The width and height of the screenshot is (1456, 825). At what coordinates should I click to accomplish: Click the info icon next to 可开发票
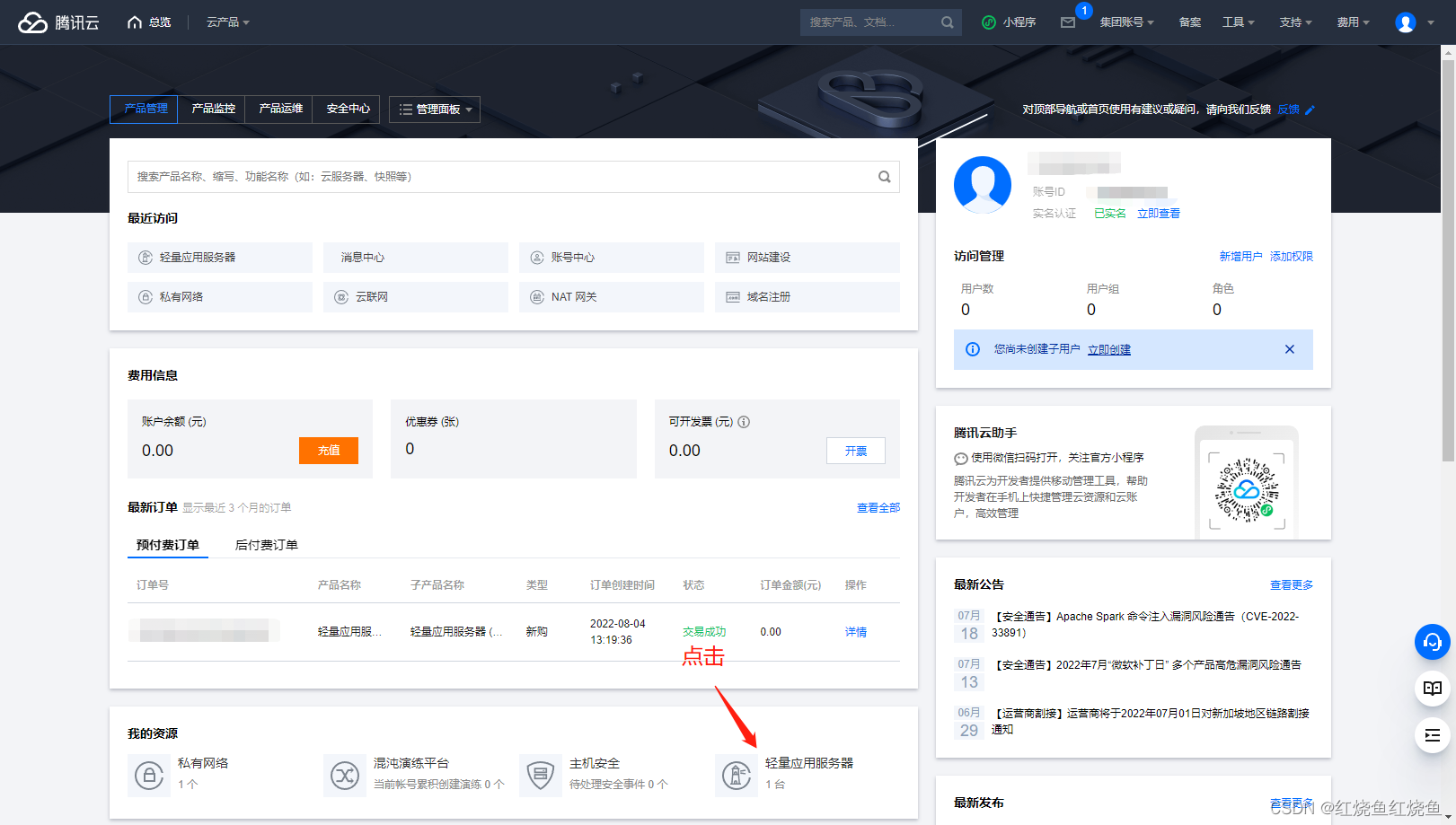click(x=744, y=422)
